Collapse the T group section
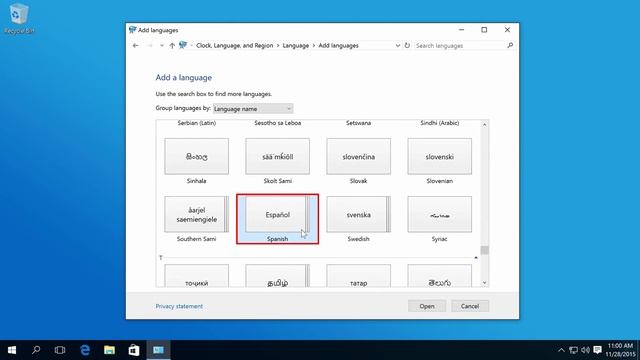The height and width of the screenshot is (360, 640). [476, 258]
